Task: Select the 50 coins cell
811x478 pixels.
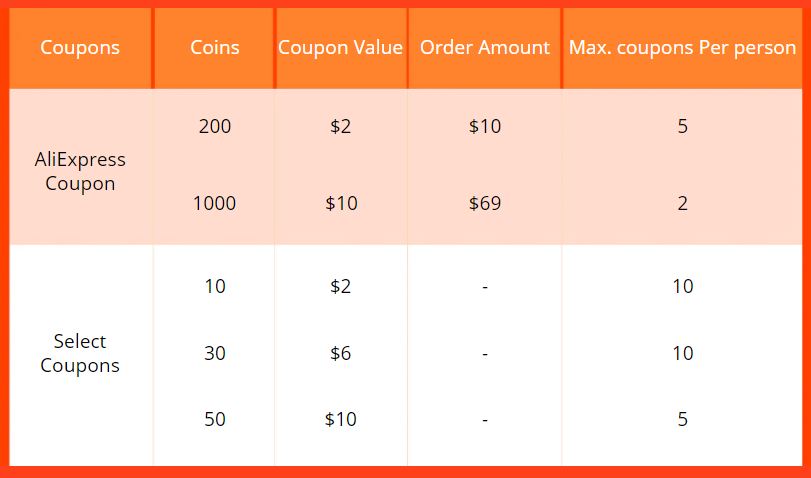Action: click(x=215, y=419)
